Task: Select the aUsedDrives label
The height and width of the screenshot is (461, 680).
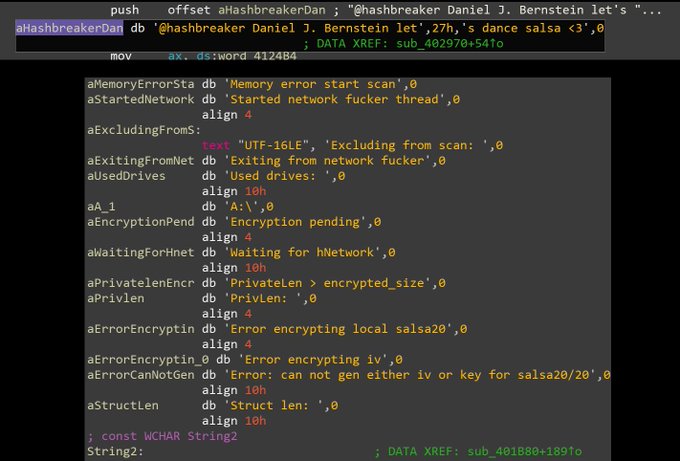Action: pos(126,176)
